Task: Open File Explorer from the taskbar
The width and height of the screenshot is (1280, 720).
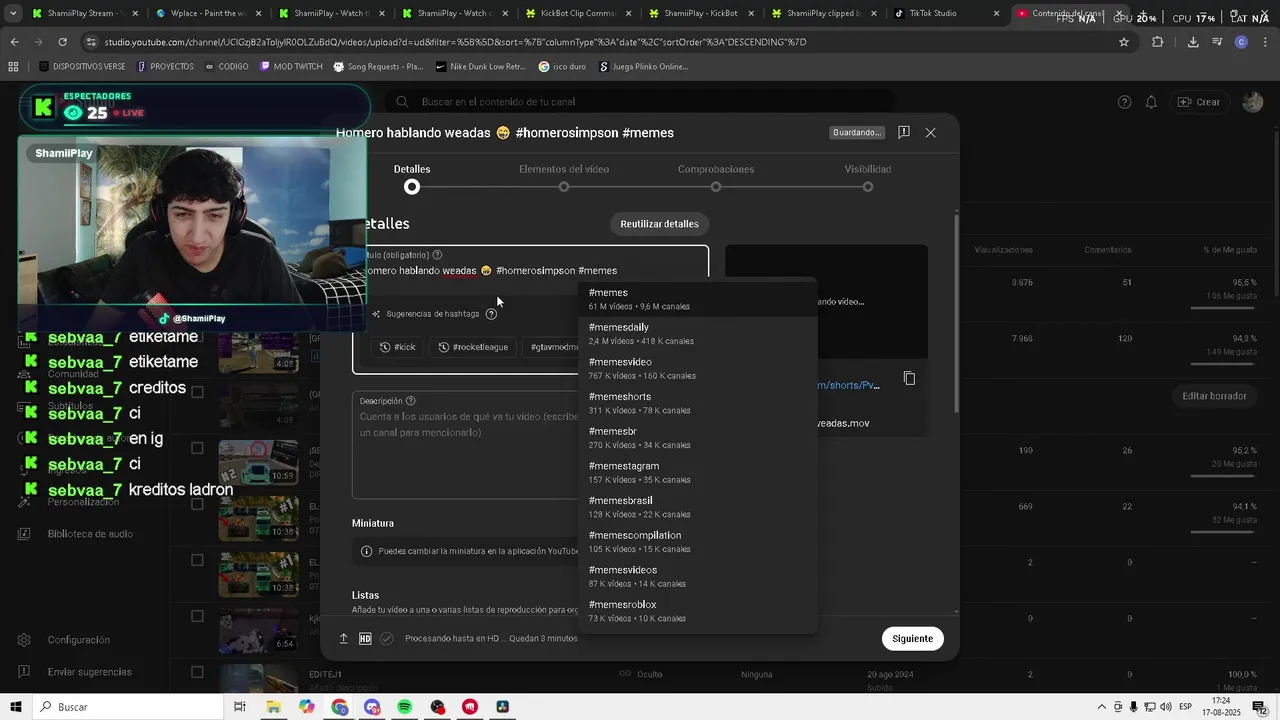Action: (273, 707)
